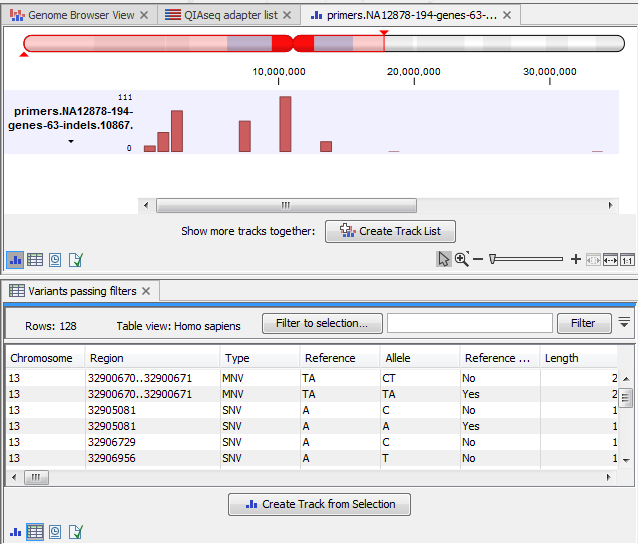This screenshot has width=638, height=544.
Task: Switch lower panel to track graph view
Action: (x=15, y=531)
